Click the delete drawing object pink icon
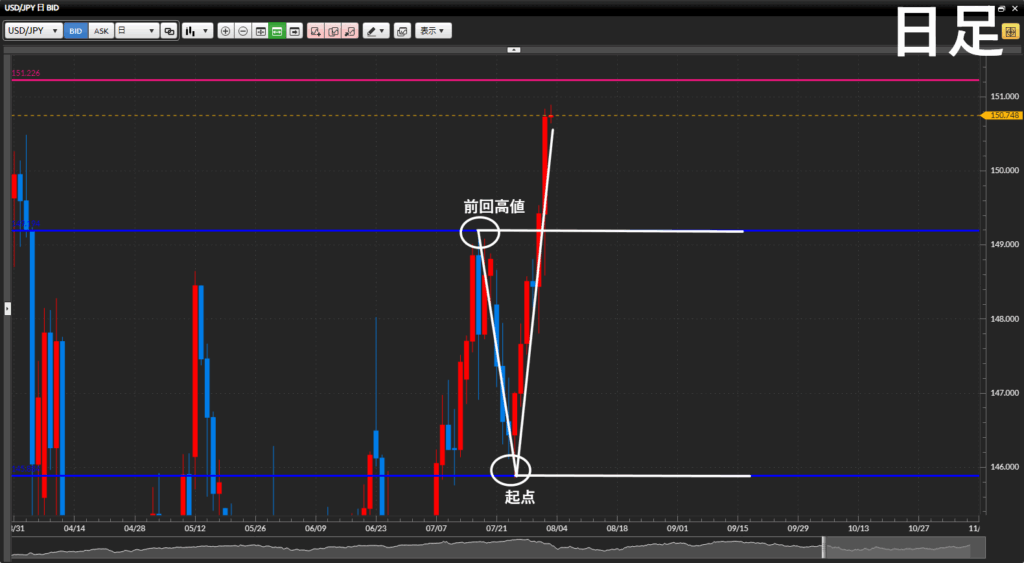 pyautogui.click(x=350, y=31)
